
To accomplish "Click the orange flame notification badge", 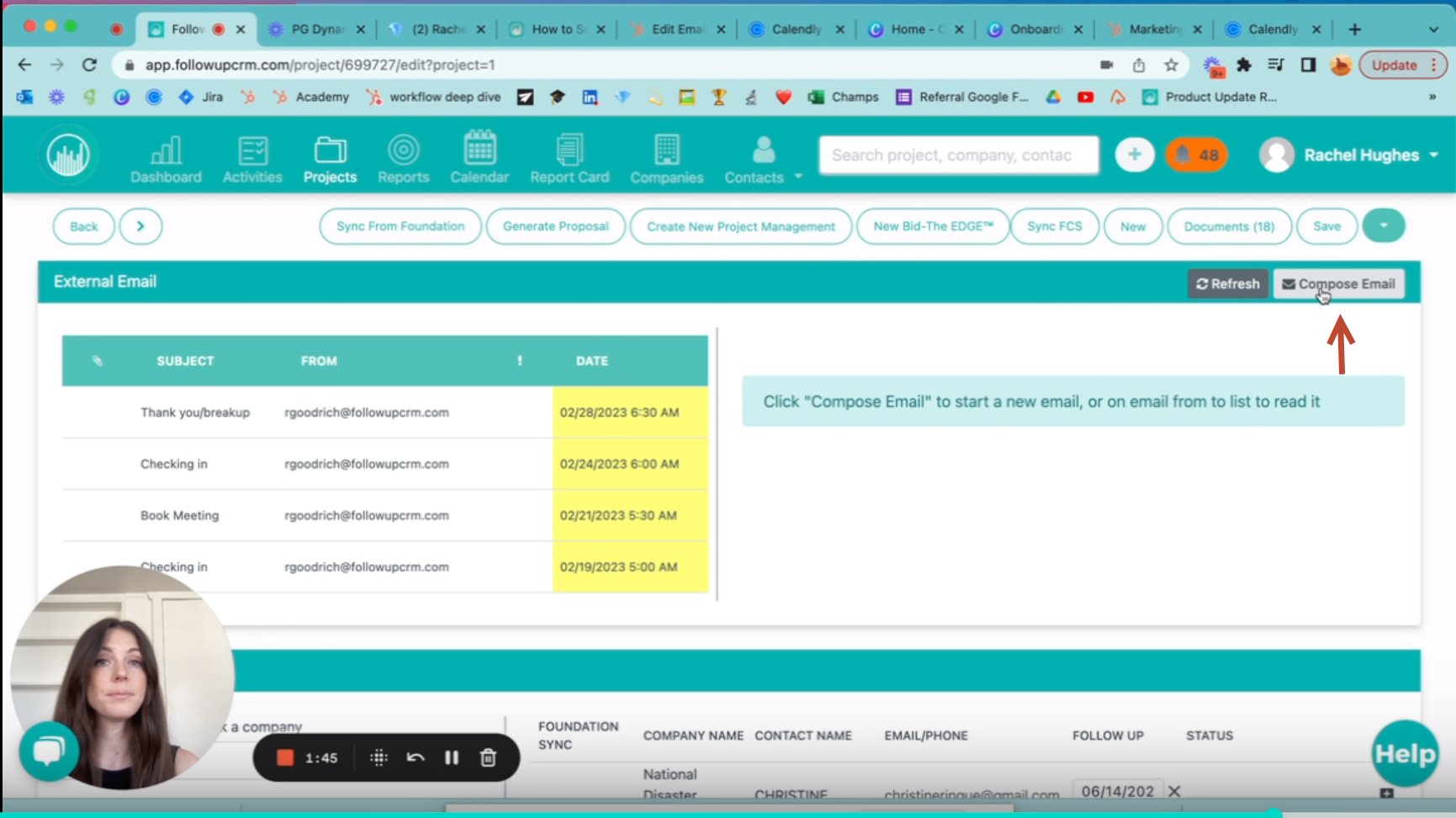I will point(1195,155).
